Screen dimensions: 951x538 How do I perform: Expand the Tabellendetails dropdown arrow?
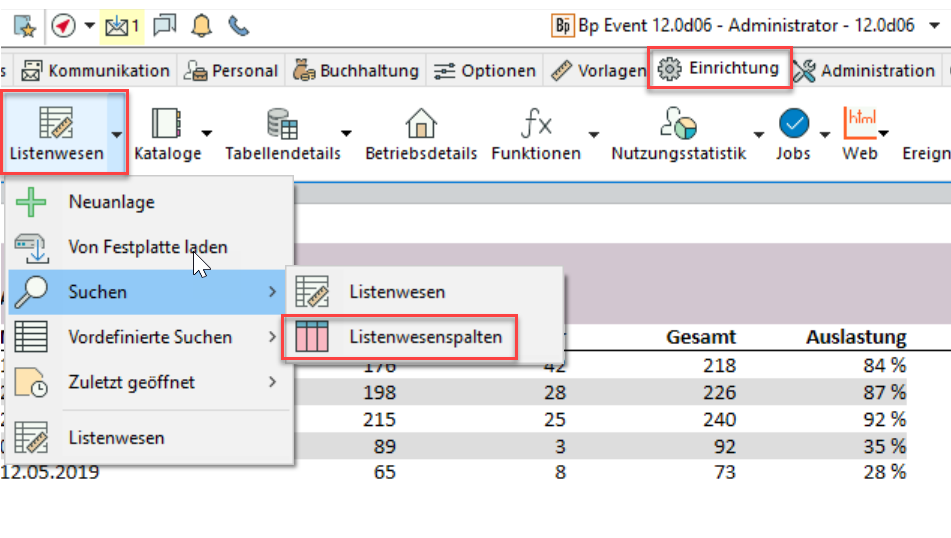pos(346,133)
